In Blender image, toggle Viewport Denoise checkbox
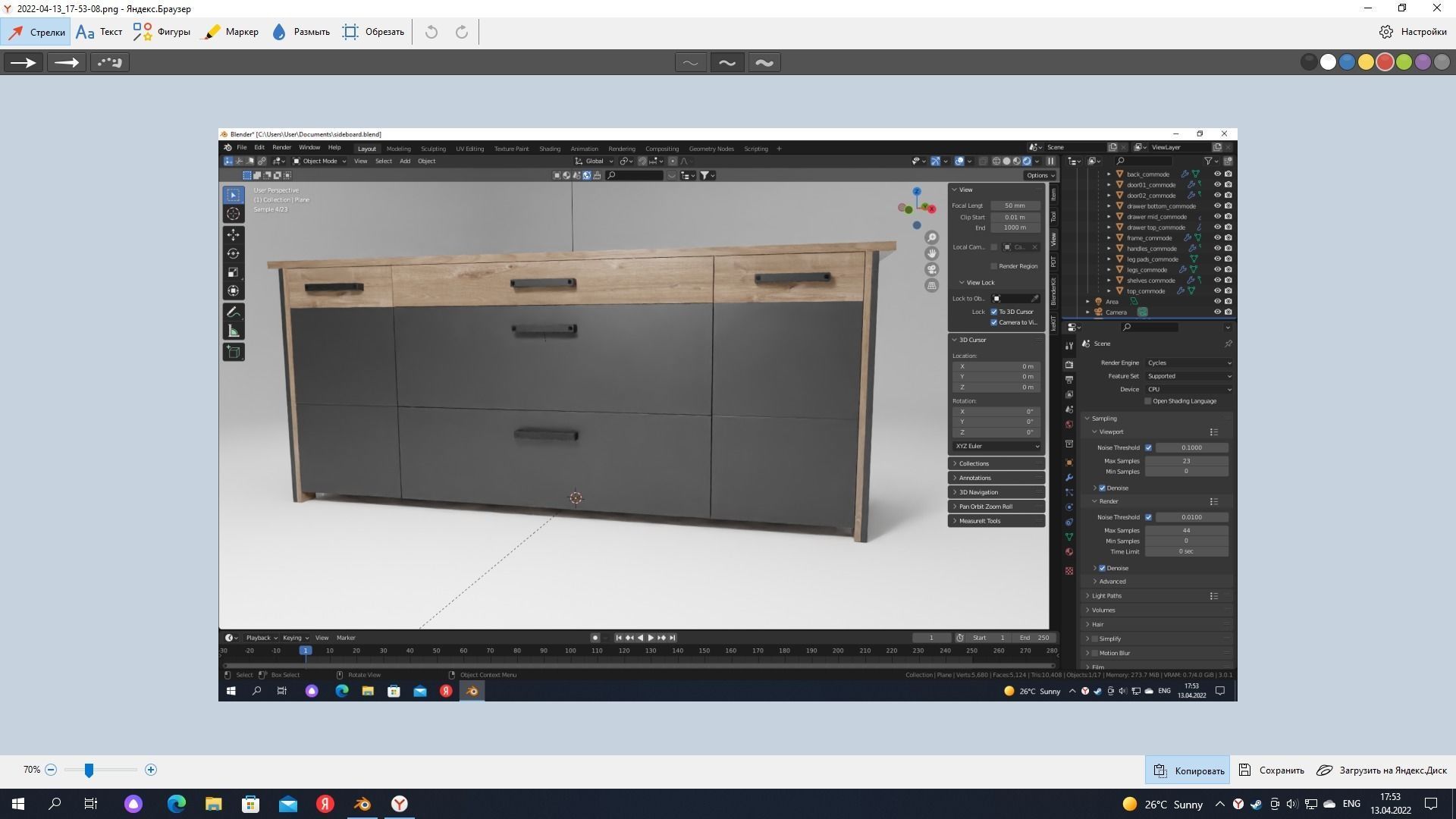Screen dimensions: 1456x819 pos(1102,488)
